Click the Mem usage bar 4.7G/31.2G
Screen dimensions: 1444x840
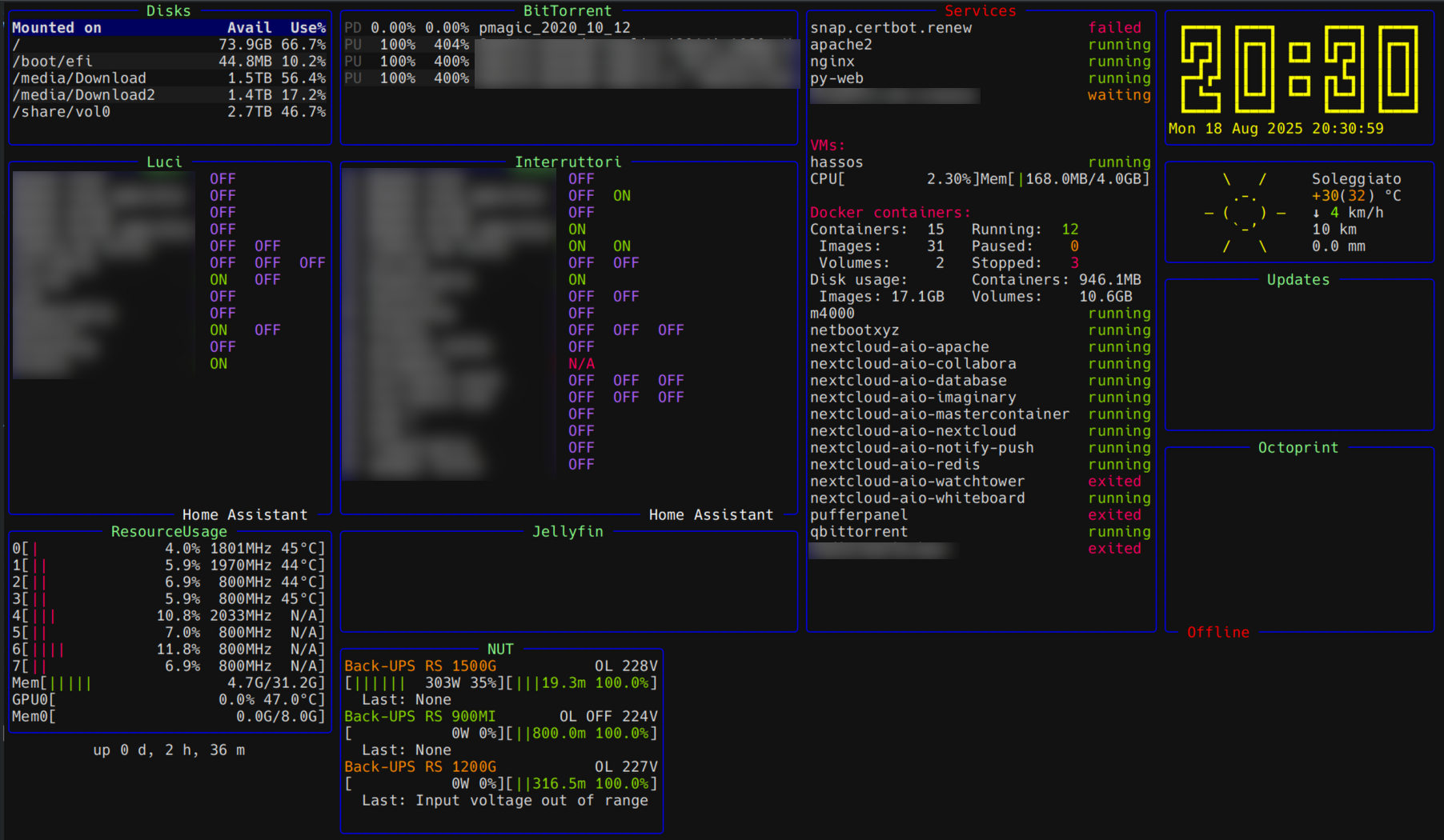pyautogui.click(x=169, y=683)
